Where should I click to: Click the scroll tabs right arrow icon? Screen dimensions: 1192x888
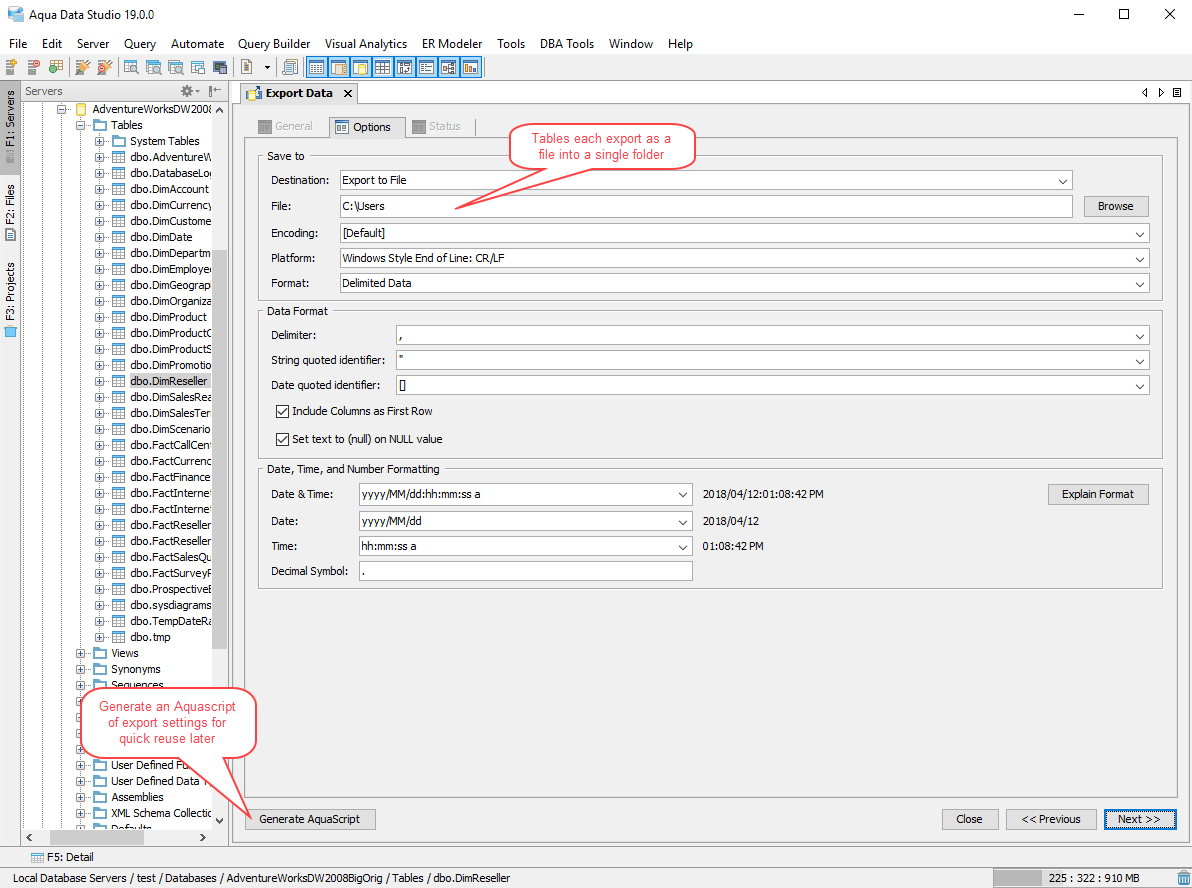pos(1161,93)
